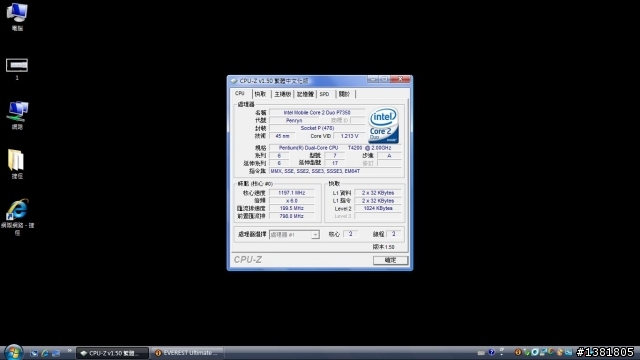Click the CPU-Z title bar icon
The width and height of the screenshot is (640, 360).
pos(234,81)
